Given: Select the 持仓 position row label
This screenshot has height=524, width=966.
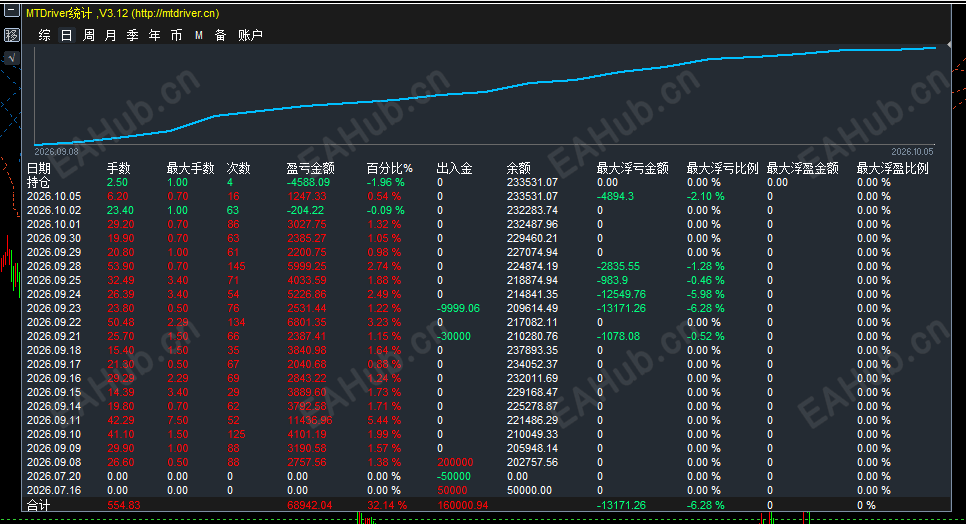Looking at the screenshot, I should tap(39, 182).
